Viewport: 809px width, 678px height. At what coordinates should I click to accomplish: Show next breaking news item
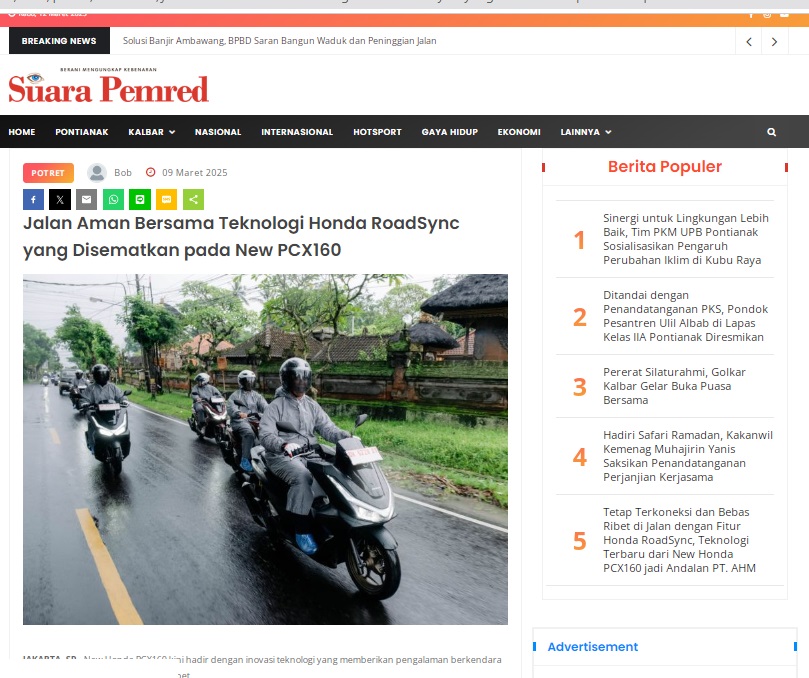[x=774, y=42]
